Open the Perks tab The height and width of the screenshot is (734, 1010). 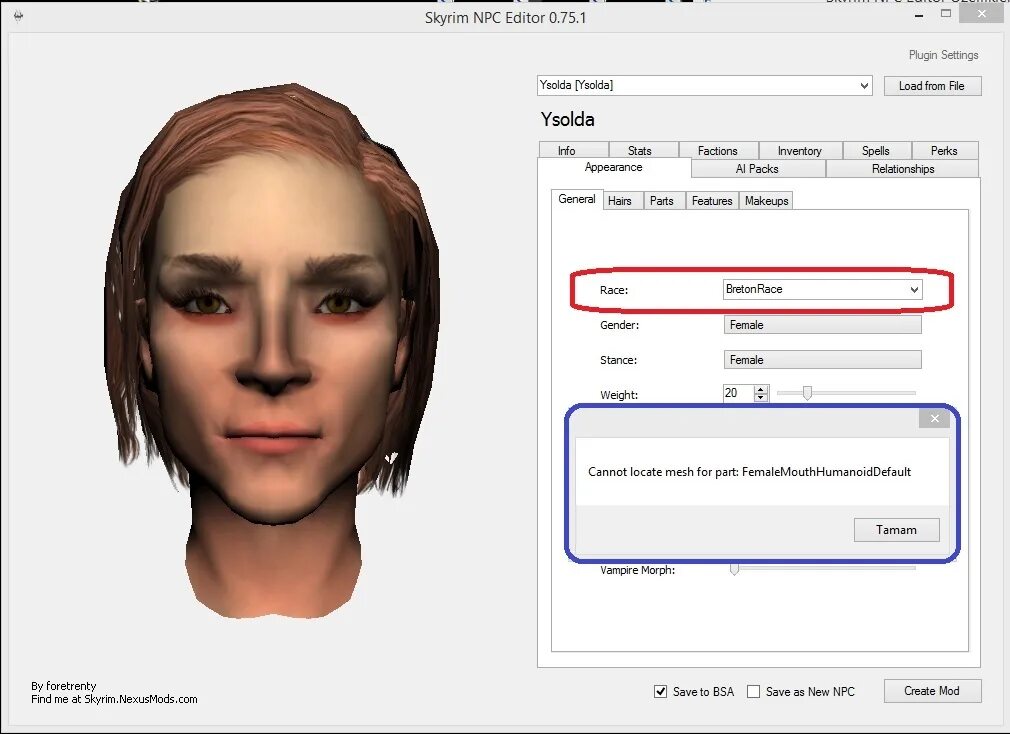pyautogui.click(x=945, y=150)
